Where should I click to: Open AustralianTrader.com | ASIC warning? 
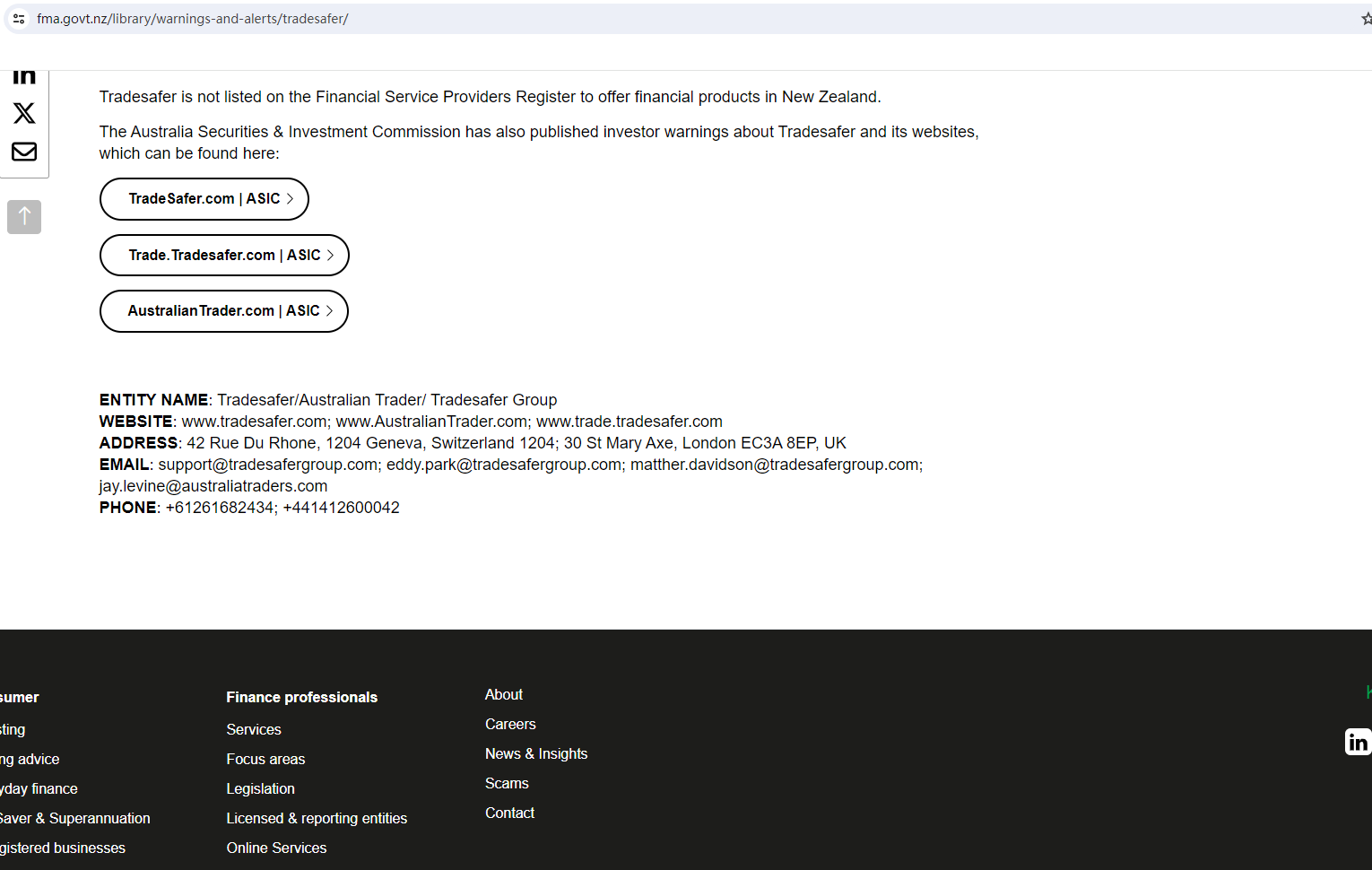click(224, 311)
